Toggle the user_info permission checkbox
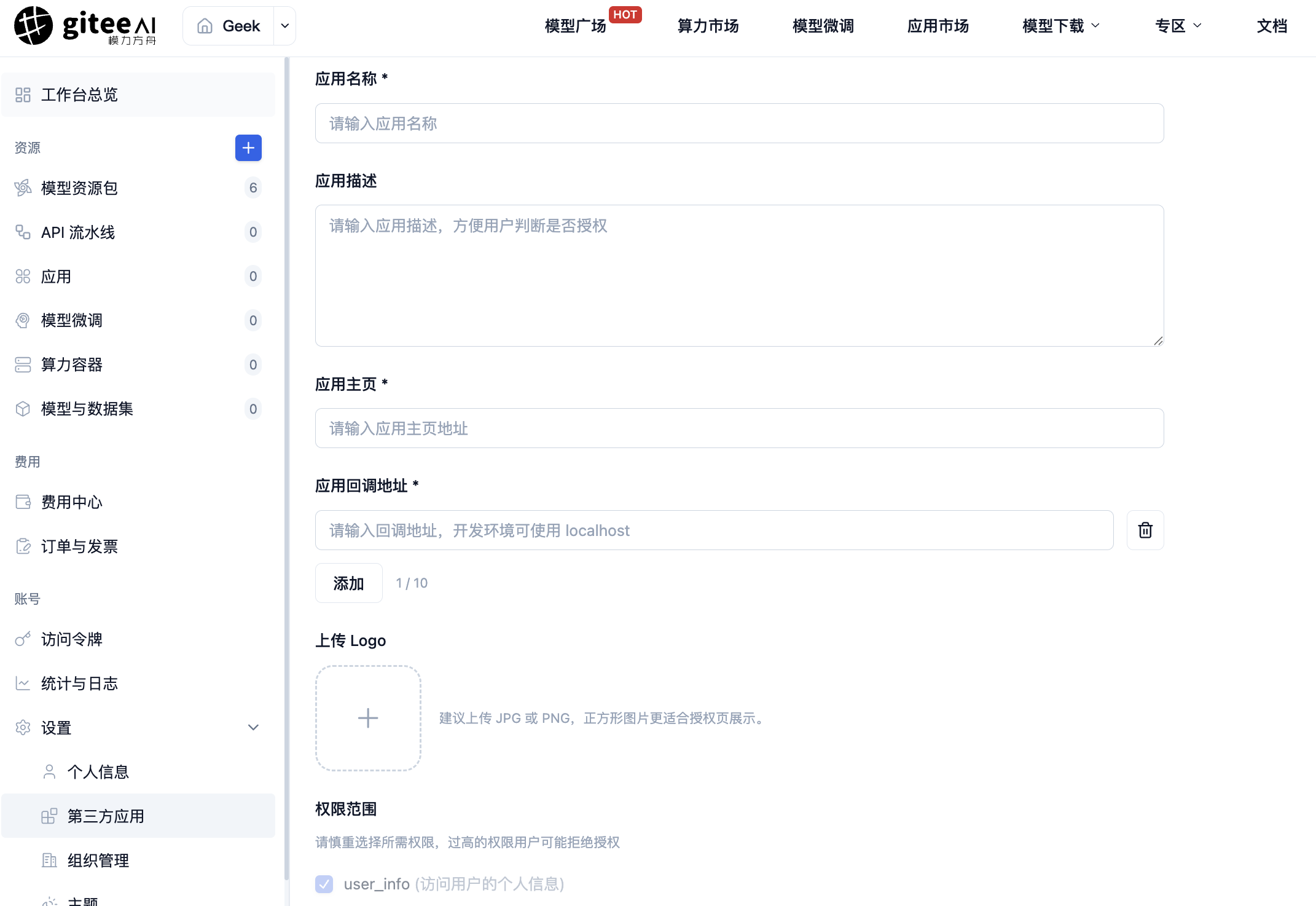This screenshot has height=906, width=1316. [324, 884]
